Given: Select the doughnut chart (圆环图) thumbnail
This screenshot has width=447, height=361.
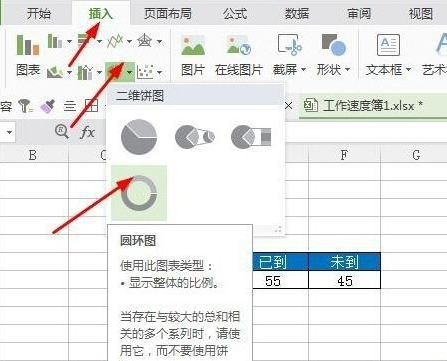Looking at the screenshot, I should point(139,193).
